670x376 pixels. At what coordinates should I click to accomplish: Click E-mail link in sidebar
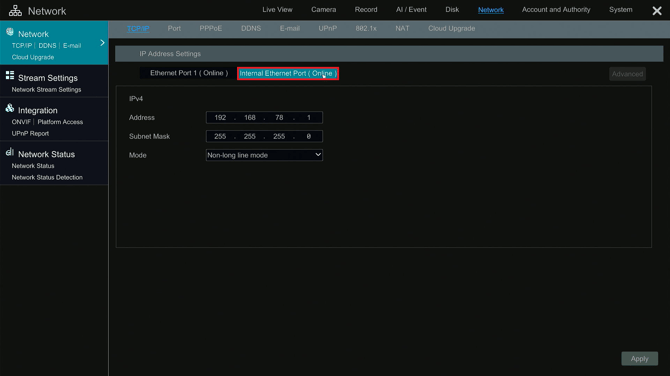pyautogui.click(x=72, y=45)
